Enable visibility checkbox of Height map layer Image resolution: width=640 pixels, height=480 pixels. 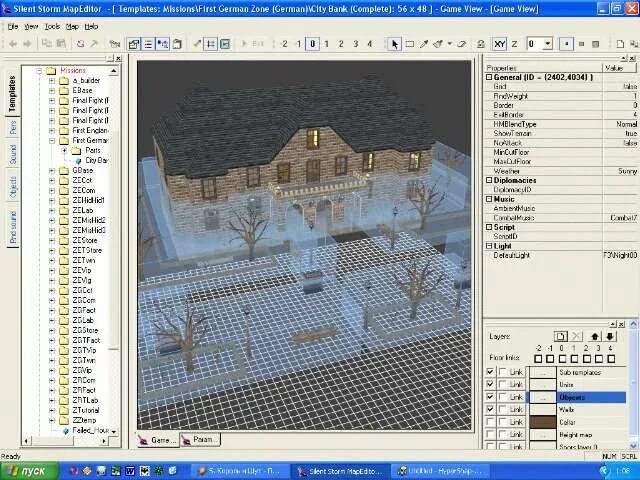point(490,434)
